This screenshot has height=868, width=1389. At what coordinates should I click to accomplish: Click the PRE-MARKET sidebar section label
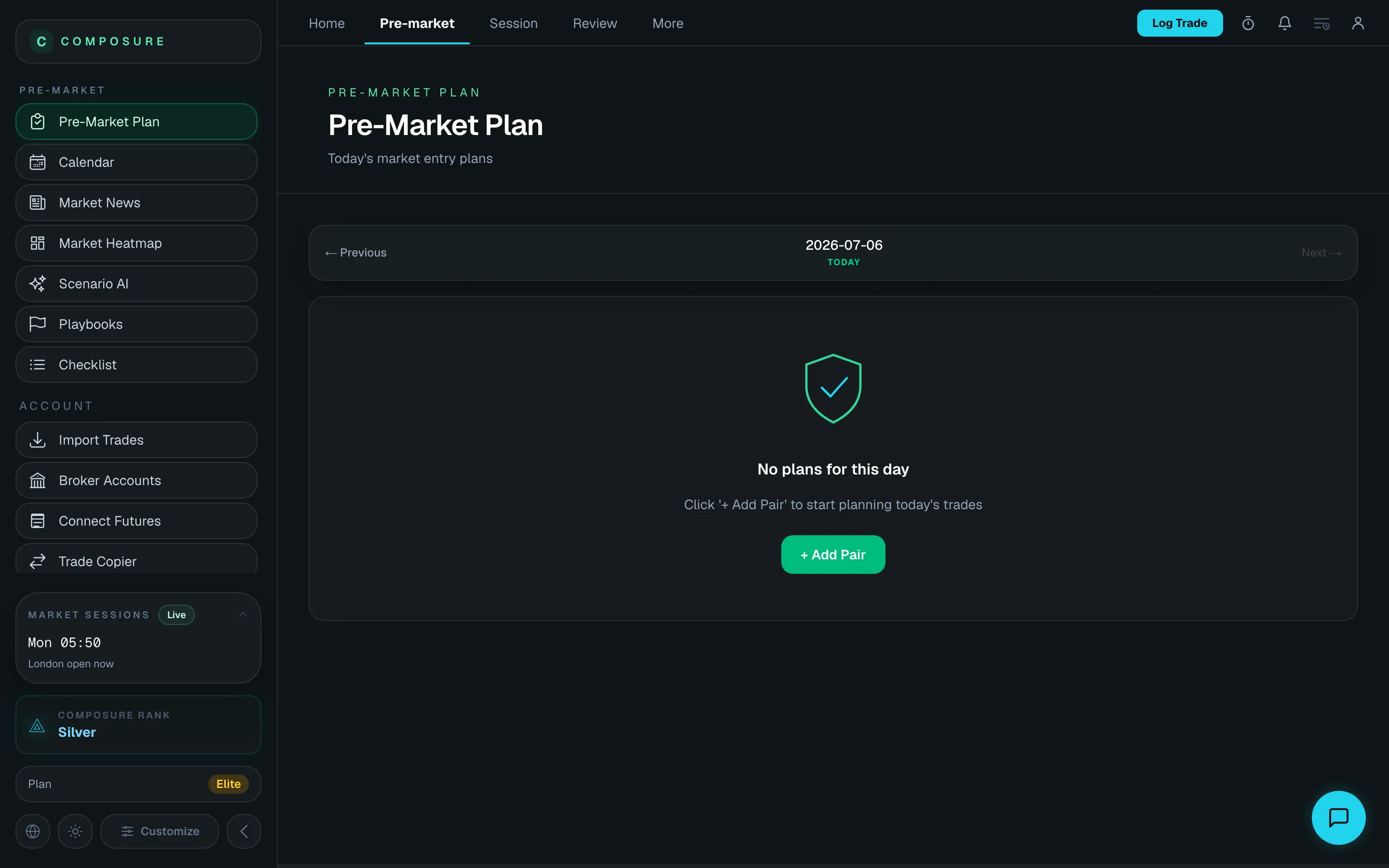[x=62, y=91]
